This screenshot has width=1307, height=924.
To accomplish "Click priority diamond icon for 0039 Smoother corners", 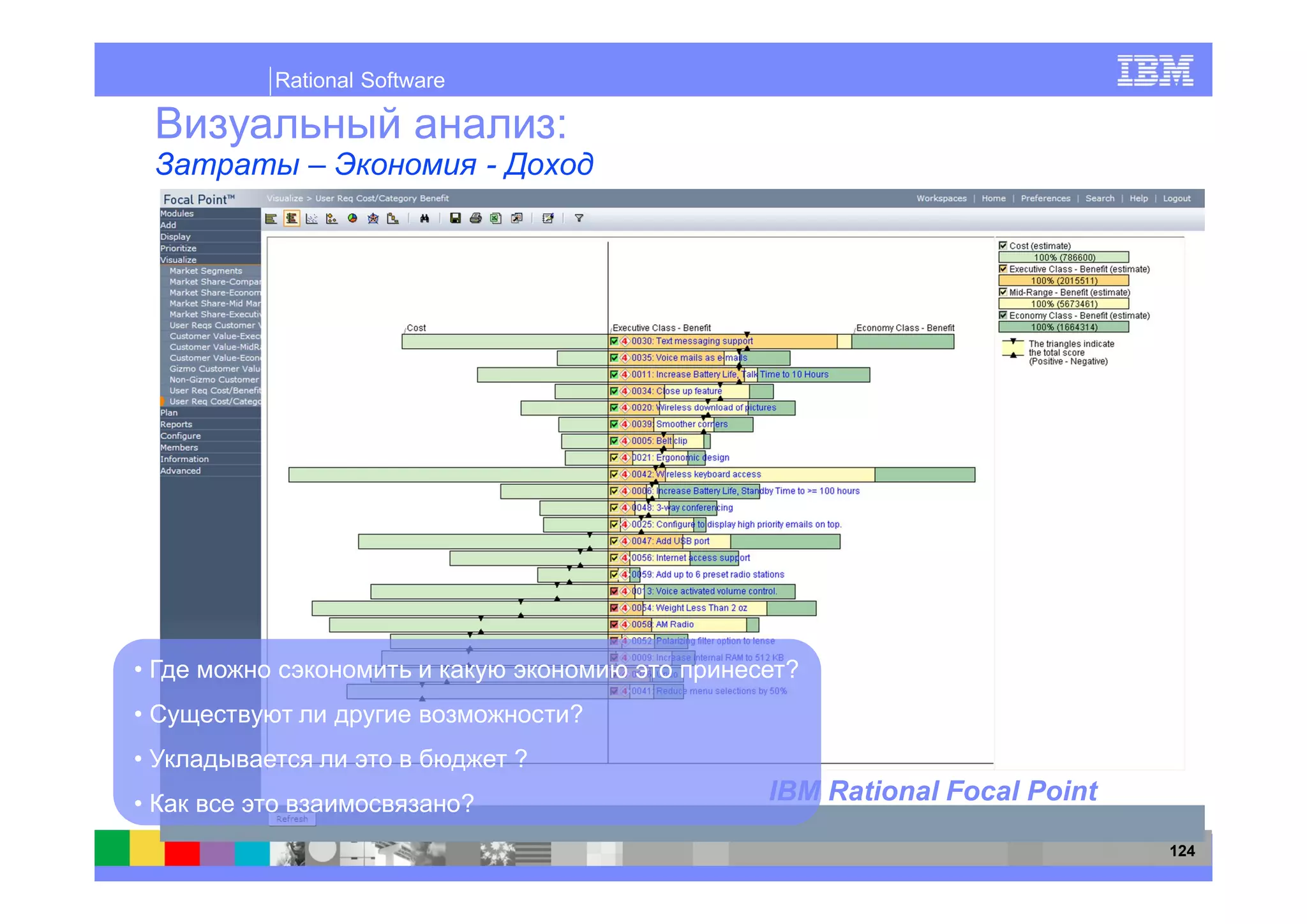I will [625, 424].
